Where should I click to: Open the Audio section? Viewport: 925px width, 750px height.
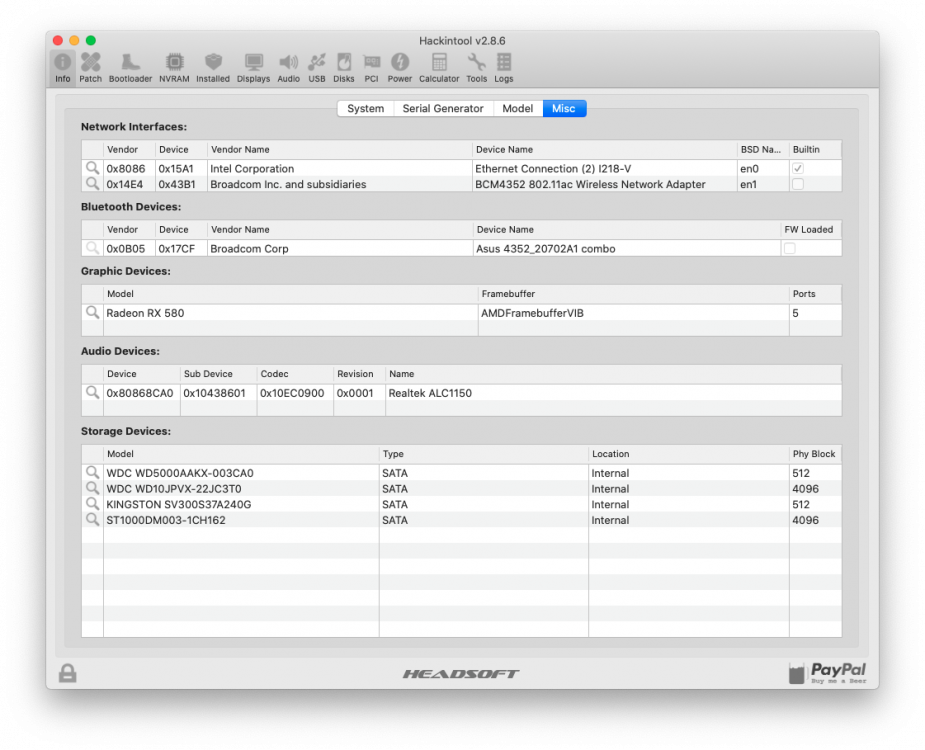point(288,68)
